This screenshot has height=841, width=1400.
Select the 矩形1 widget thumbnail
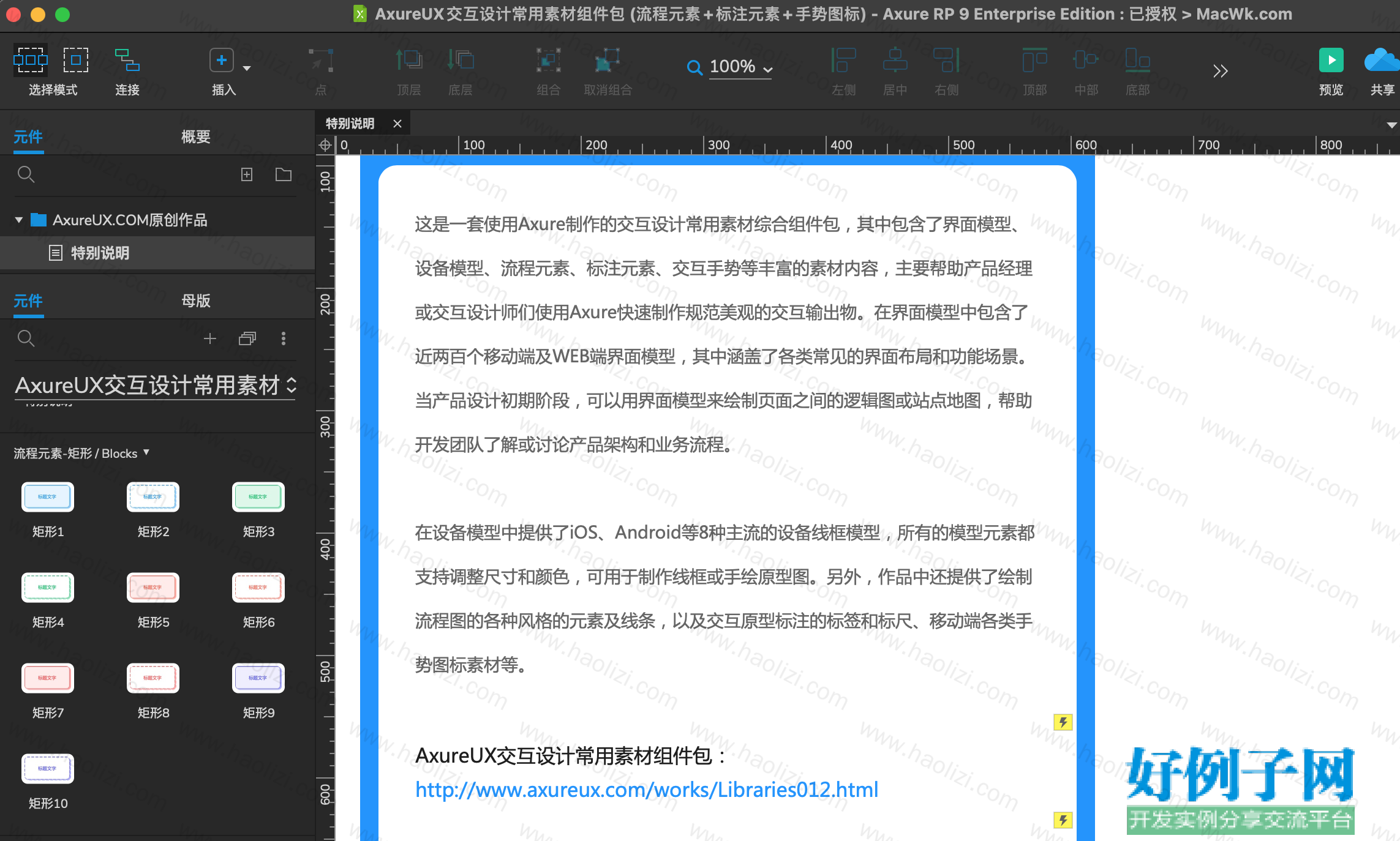48,497
